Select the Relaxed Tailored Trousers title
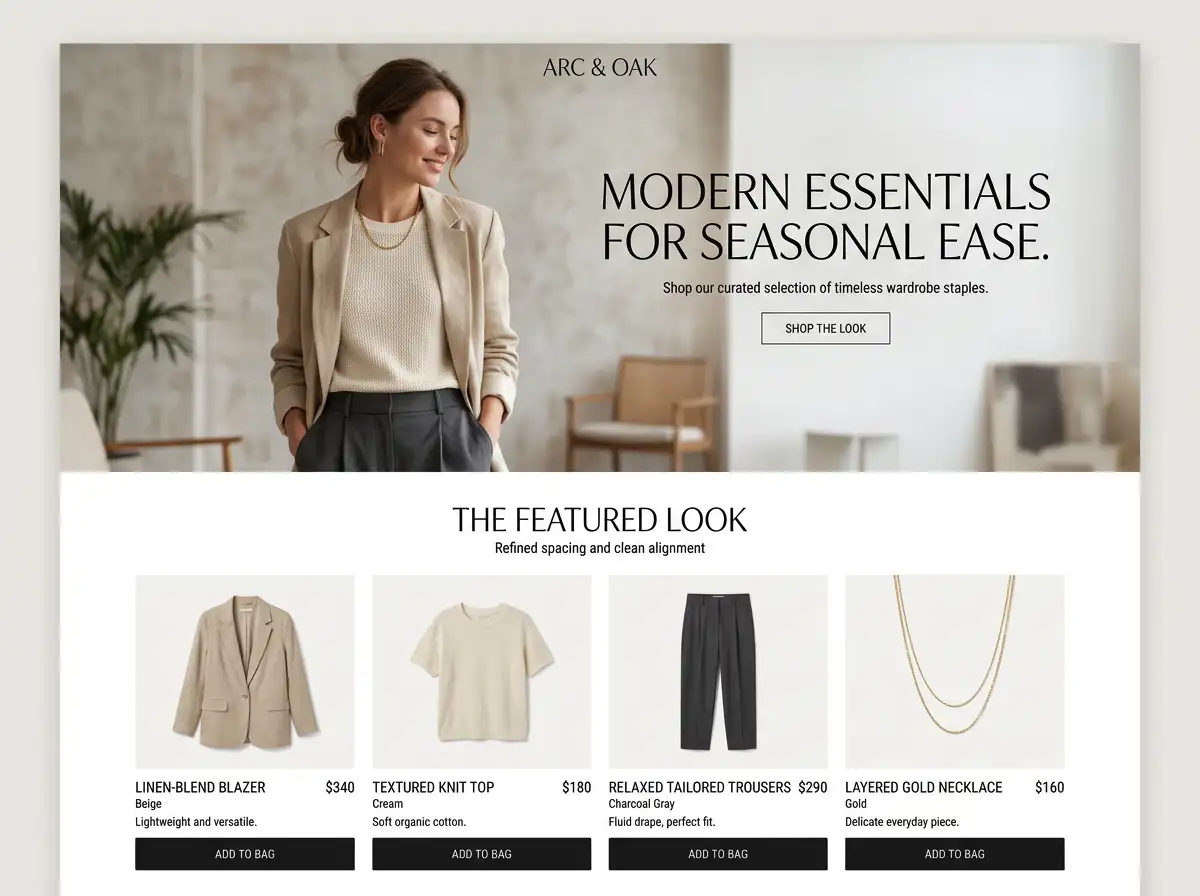 tap(699, 787)
